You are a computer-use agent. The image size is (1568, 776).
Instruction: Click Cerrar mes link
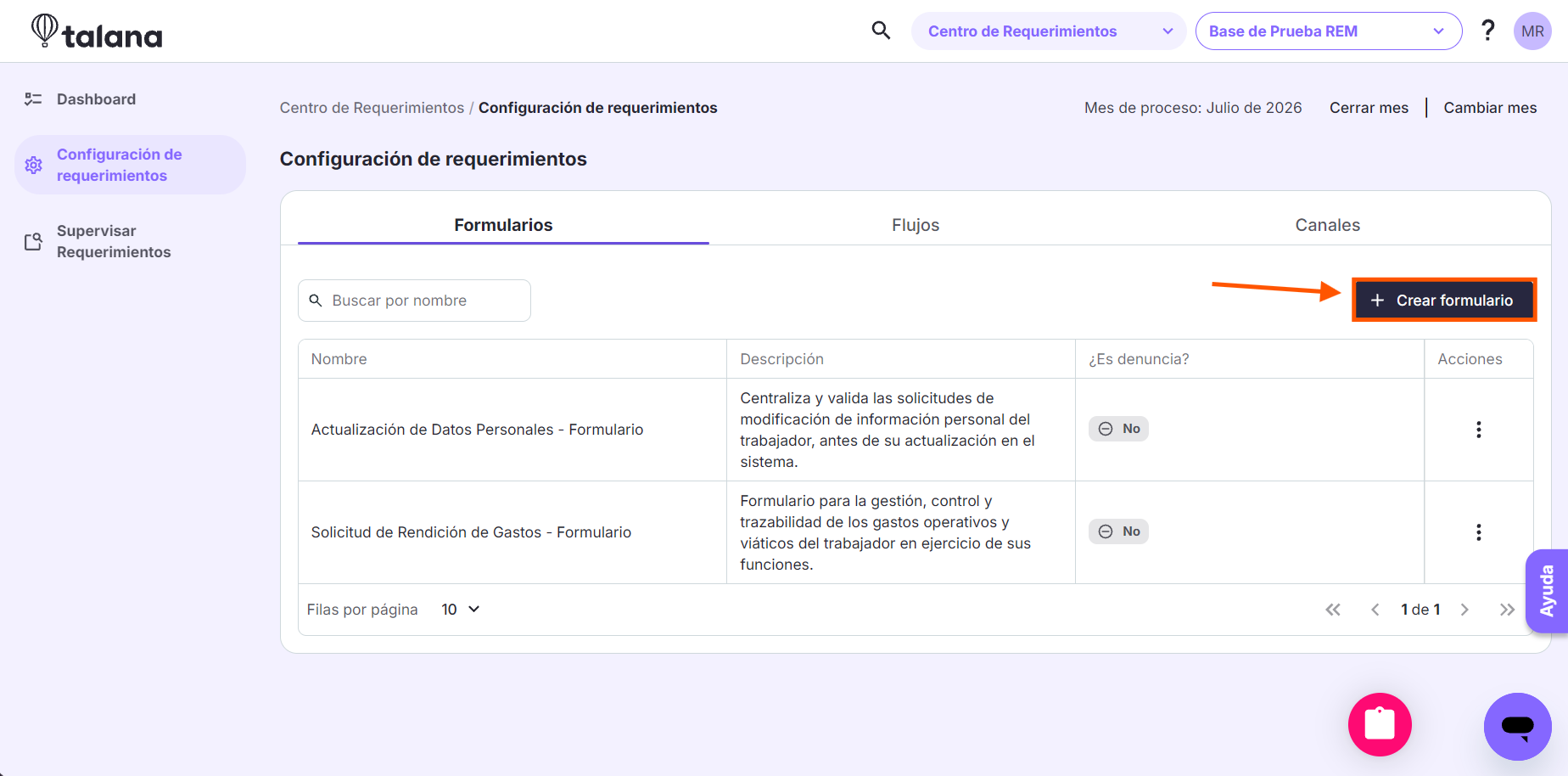(1369, 108)
